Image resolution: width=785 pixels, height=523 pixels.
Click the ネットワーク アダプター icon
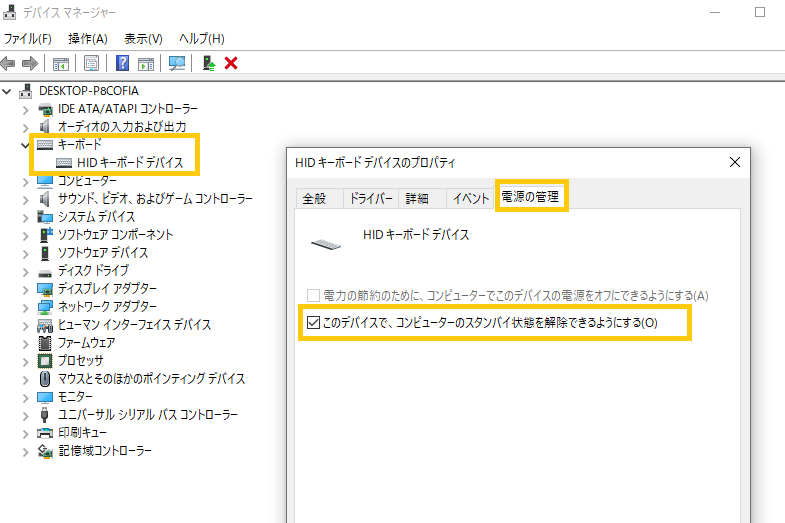click(x=45, y=307)
